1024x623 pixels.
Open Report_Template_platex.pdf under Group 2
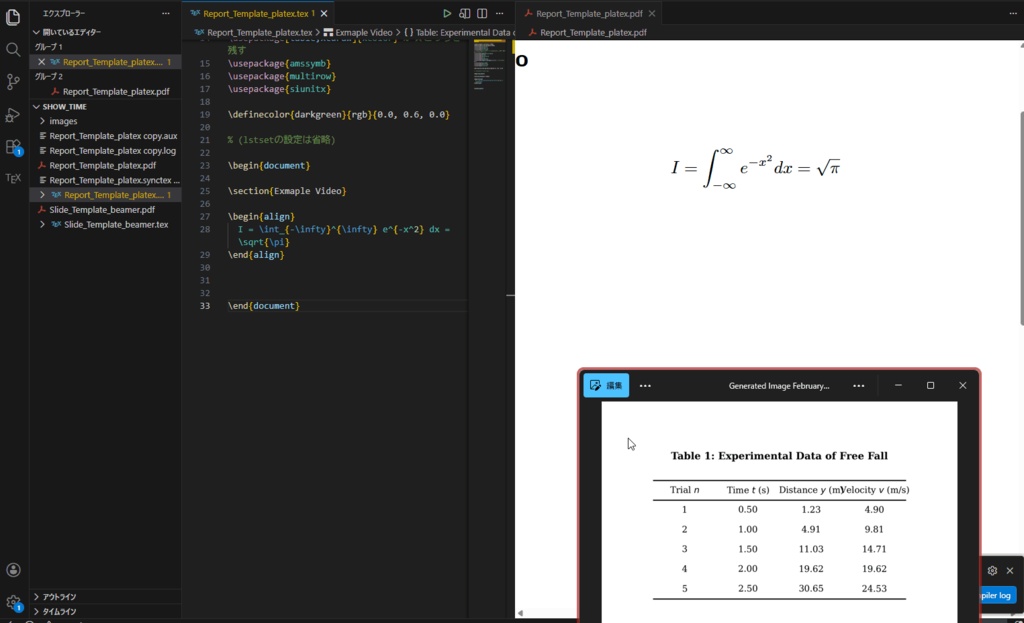(x=116, y=91)
